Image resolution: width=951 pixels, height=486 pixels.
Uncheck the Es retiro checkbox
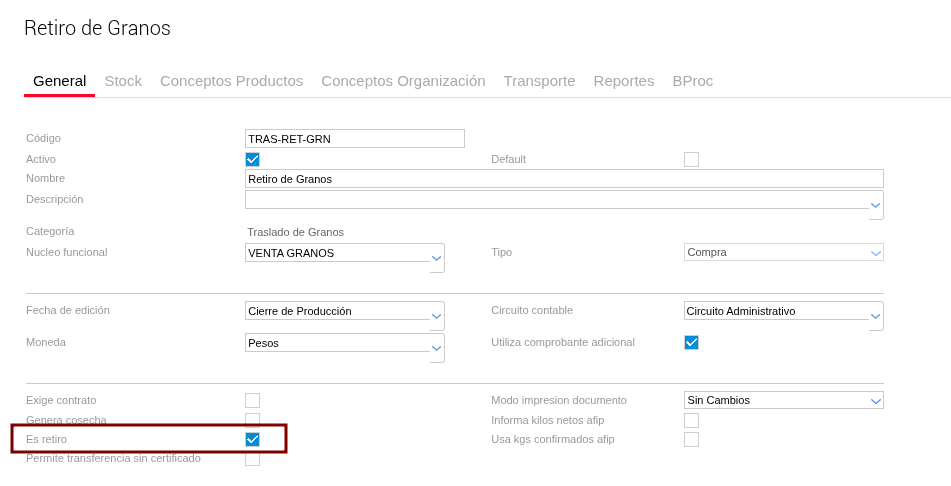pos(252,439)
